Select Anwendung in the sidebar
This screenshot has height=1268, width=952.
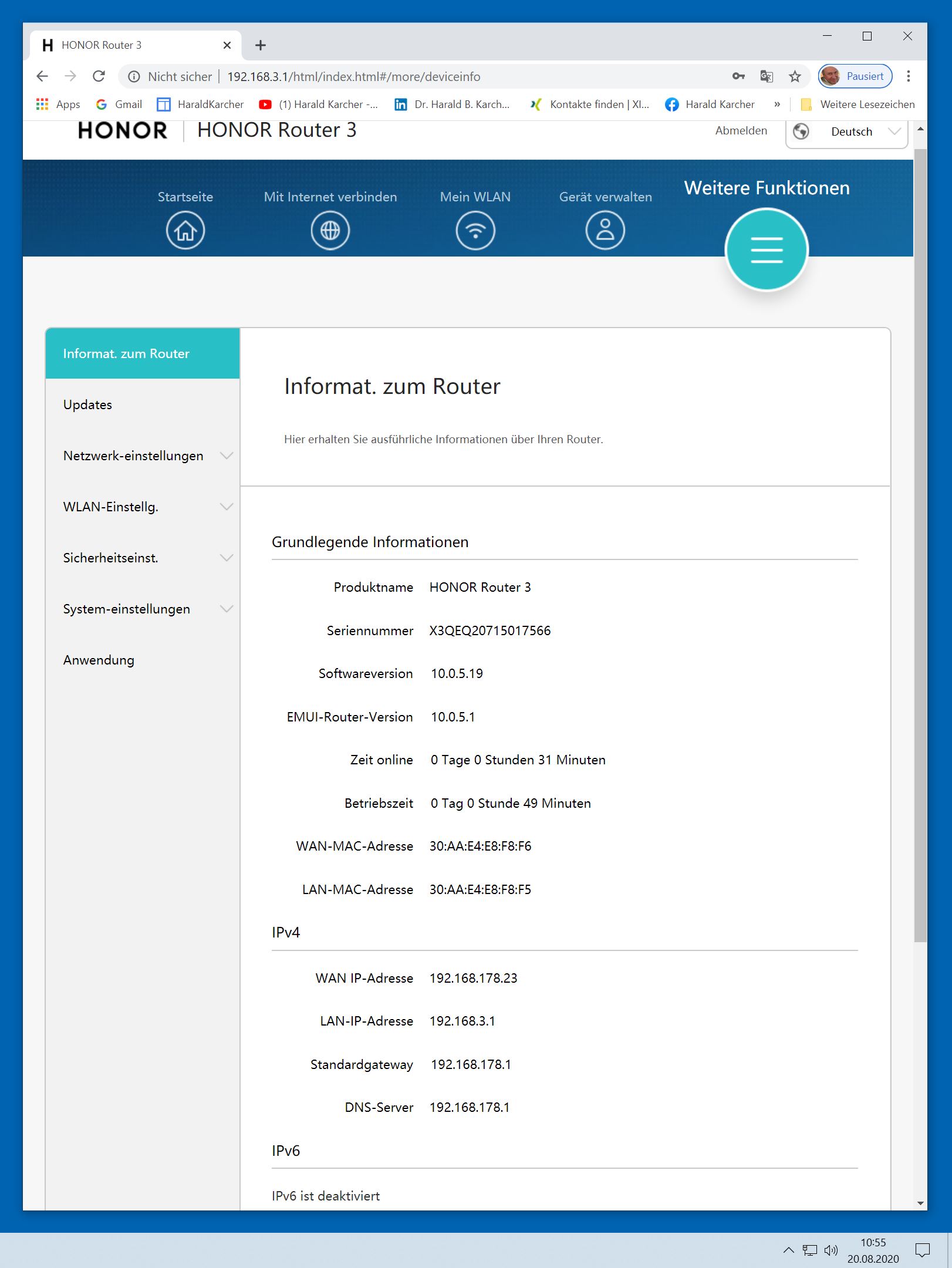point(99,660)
